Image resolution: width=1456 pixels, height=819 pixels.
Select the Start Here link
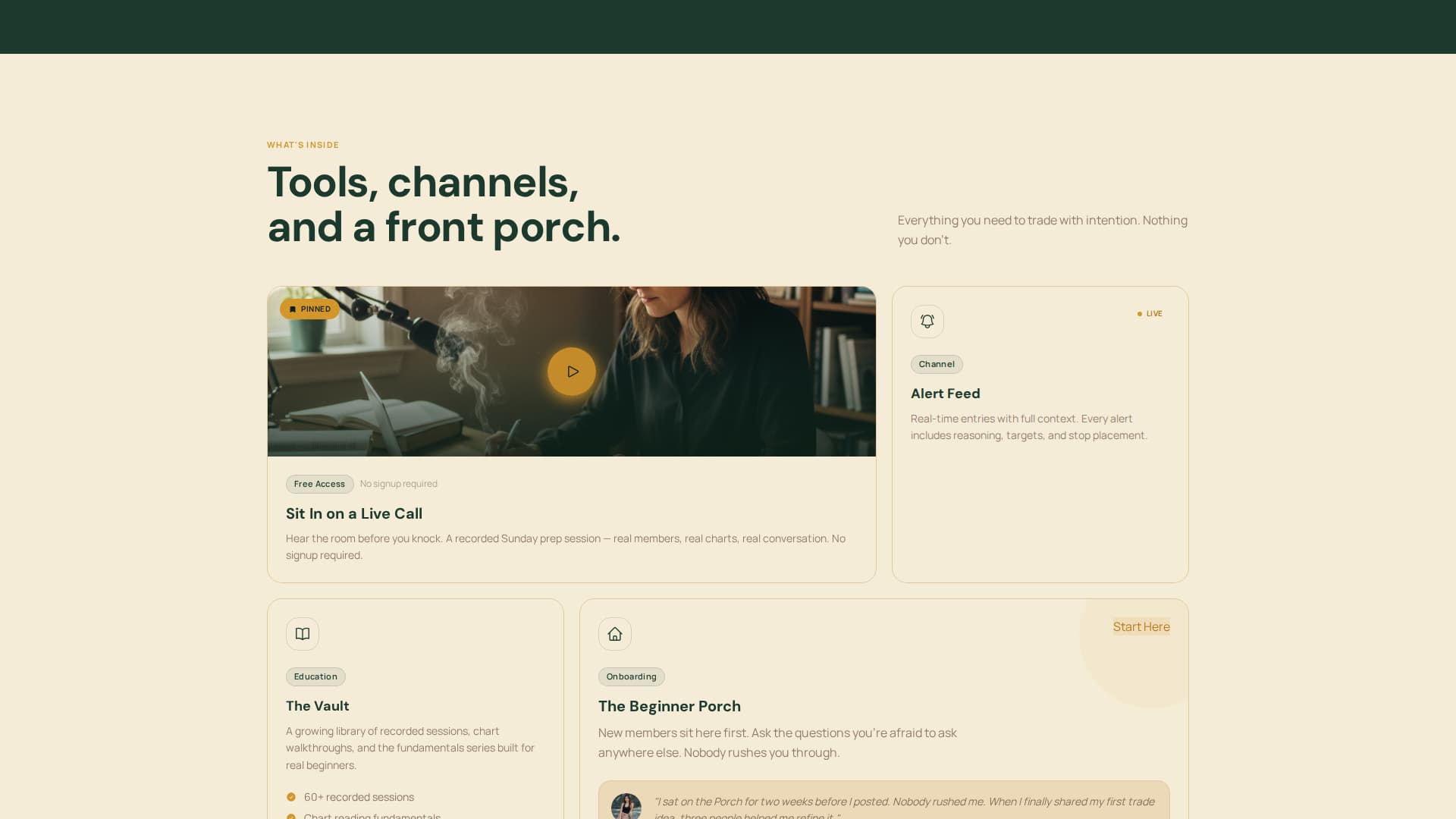[1141, 626]
